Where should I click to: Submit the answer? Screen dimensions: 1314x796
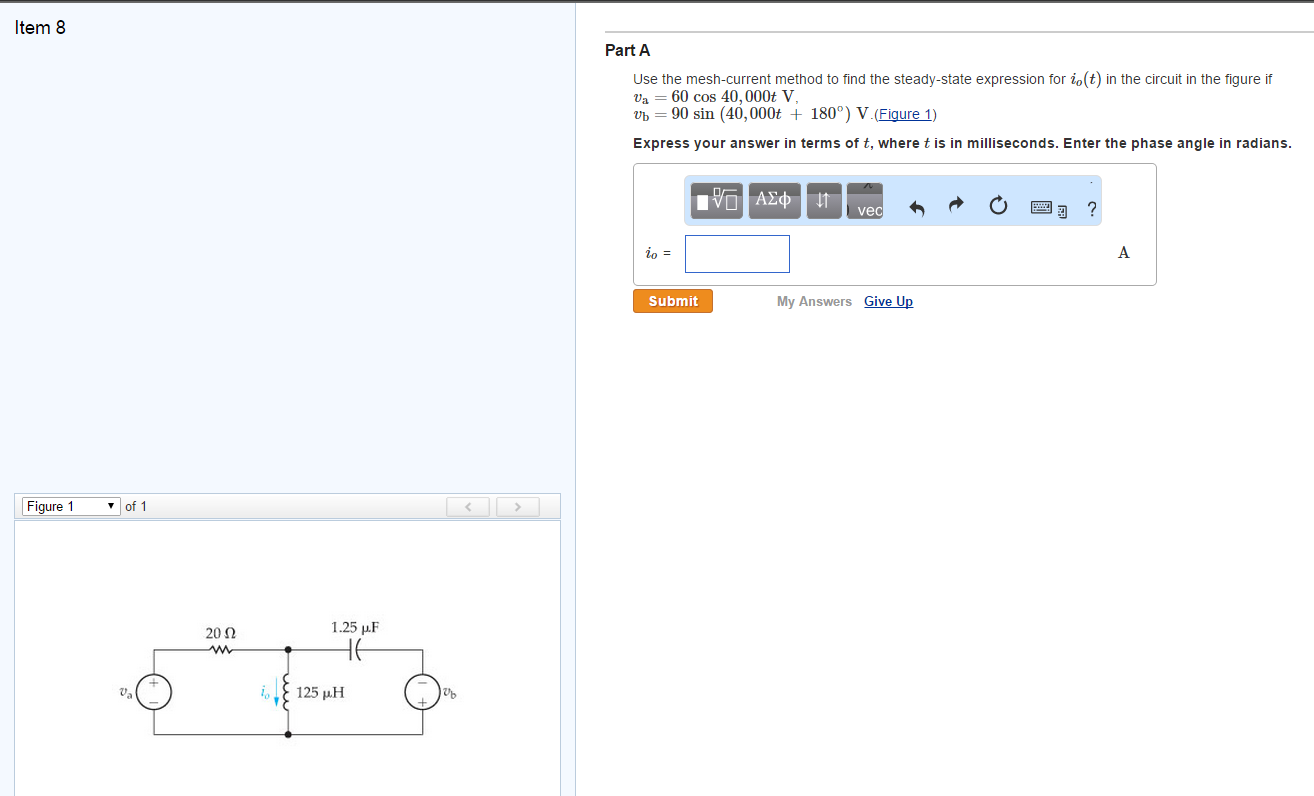(x=673, y=301)
